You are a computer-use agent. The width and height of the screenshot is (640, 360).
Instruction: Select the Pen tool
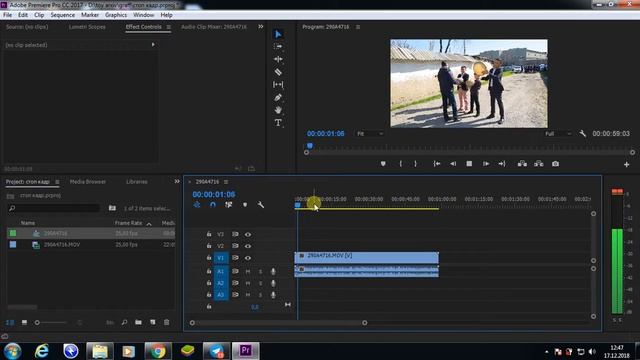point(278,98)
